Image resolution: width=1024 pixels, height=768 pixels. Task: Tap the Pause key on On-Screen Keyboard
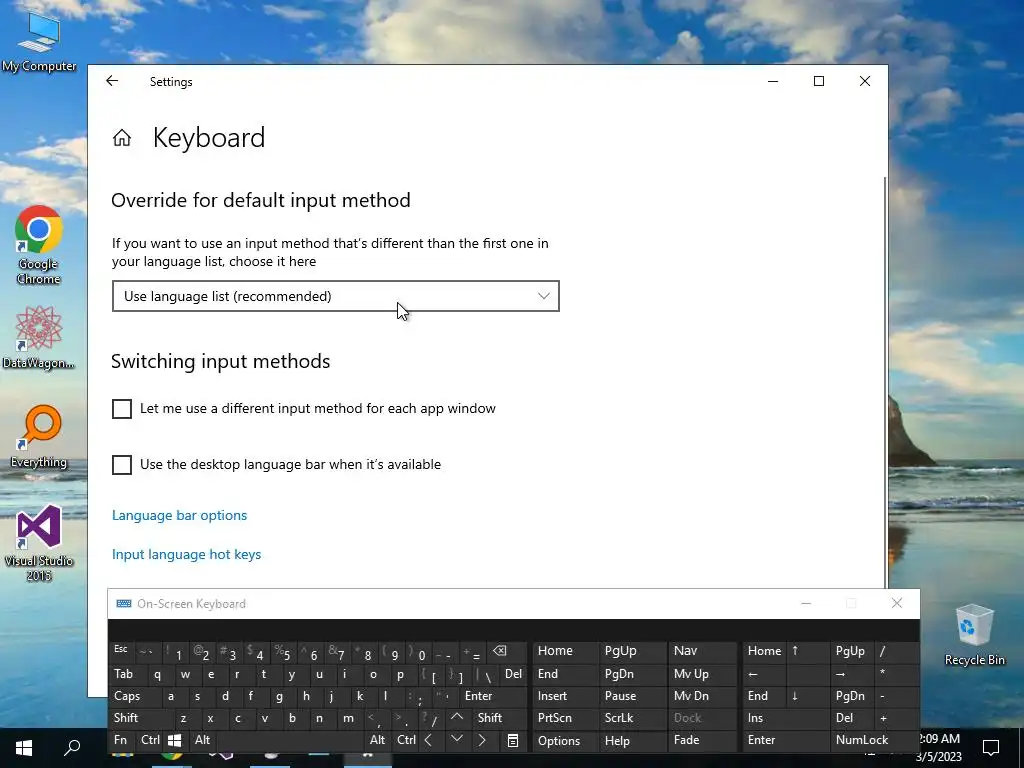point(633,696)
